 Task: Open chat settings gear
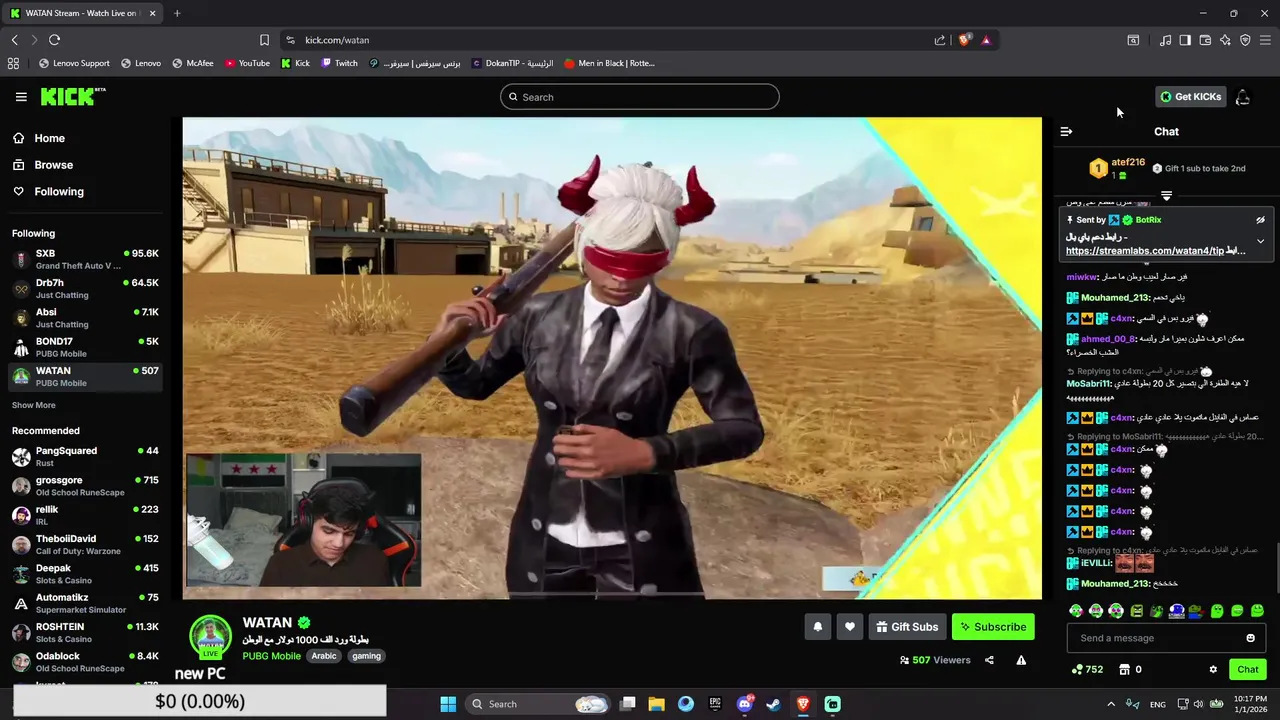[1213, 670]
